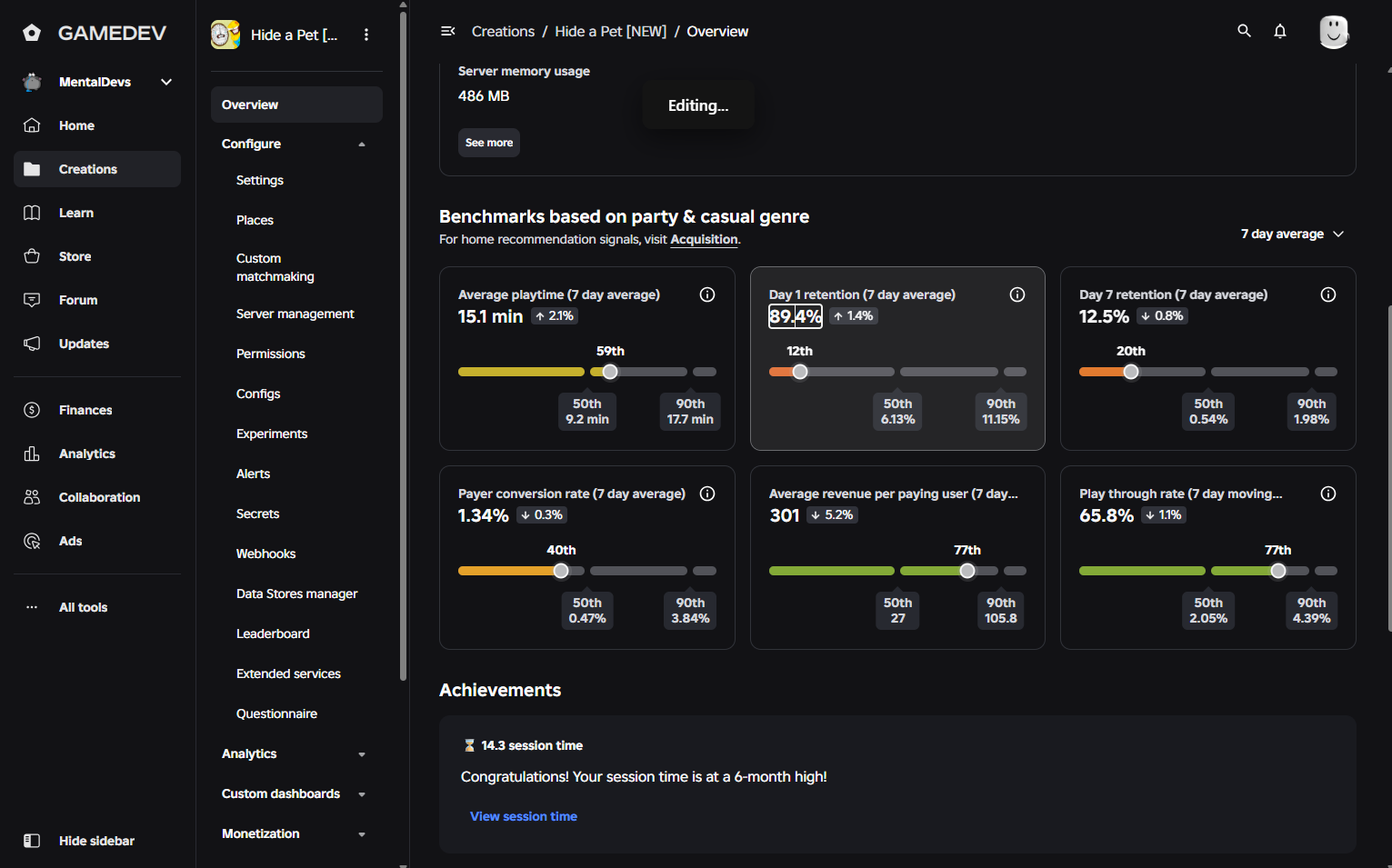Viewport: 1392px width, 868px height.
Task: Click Creations in the breadcrumb
Action: coord(503,31)
